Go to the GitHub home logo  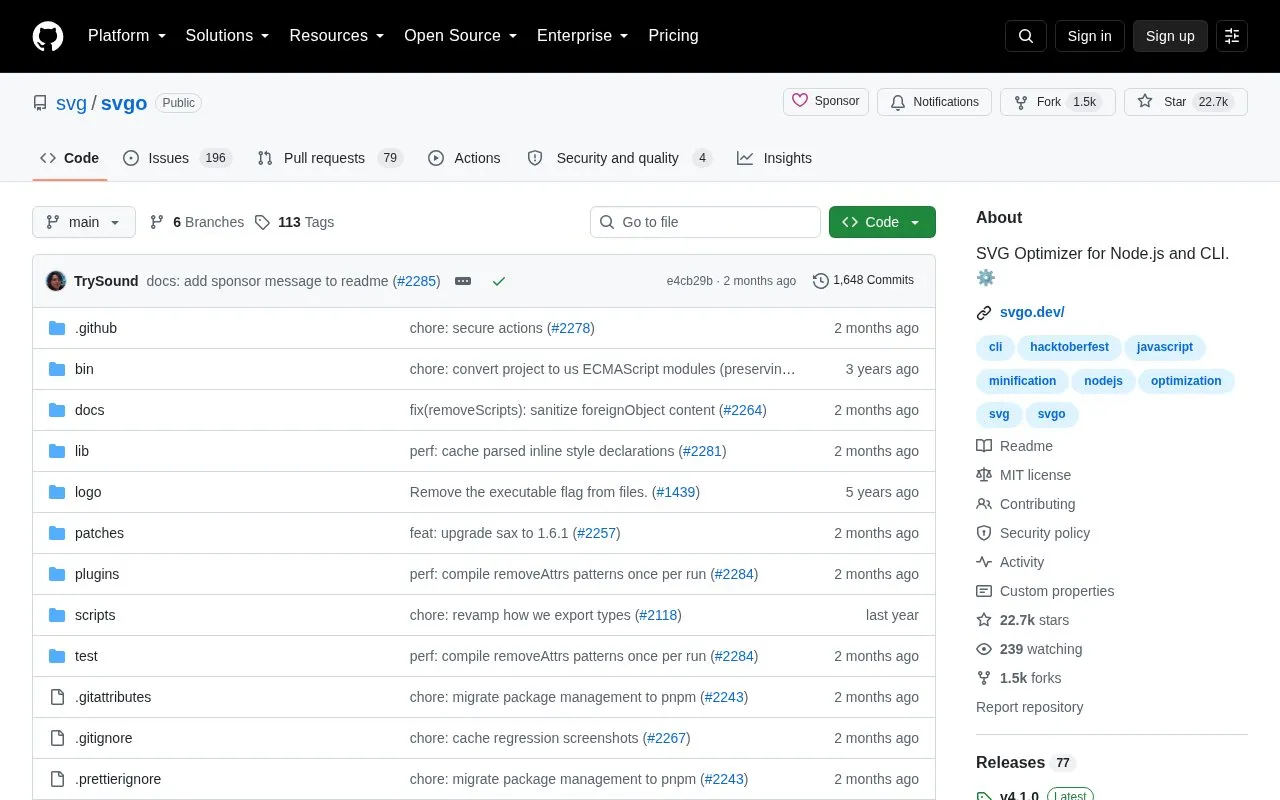click(x=48, y=36)
